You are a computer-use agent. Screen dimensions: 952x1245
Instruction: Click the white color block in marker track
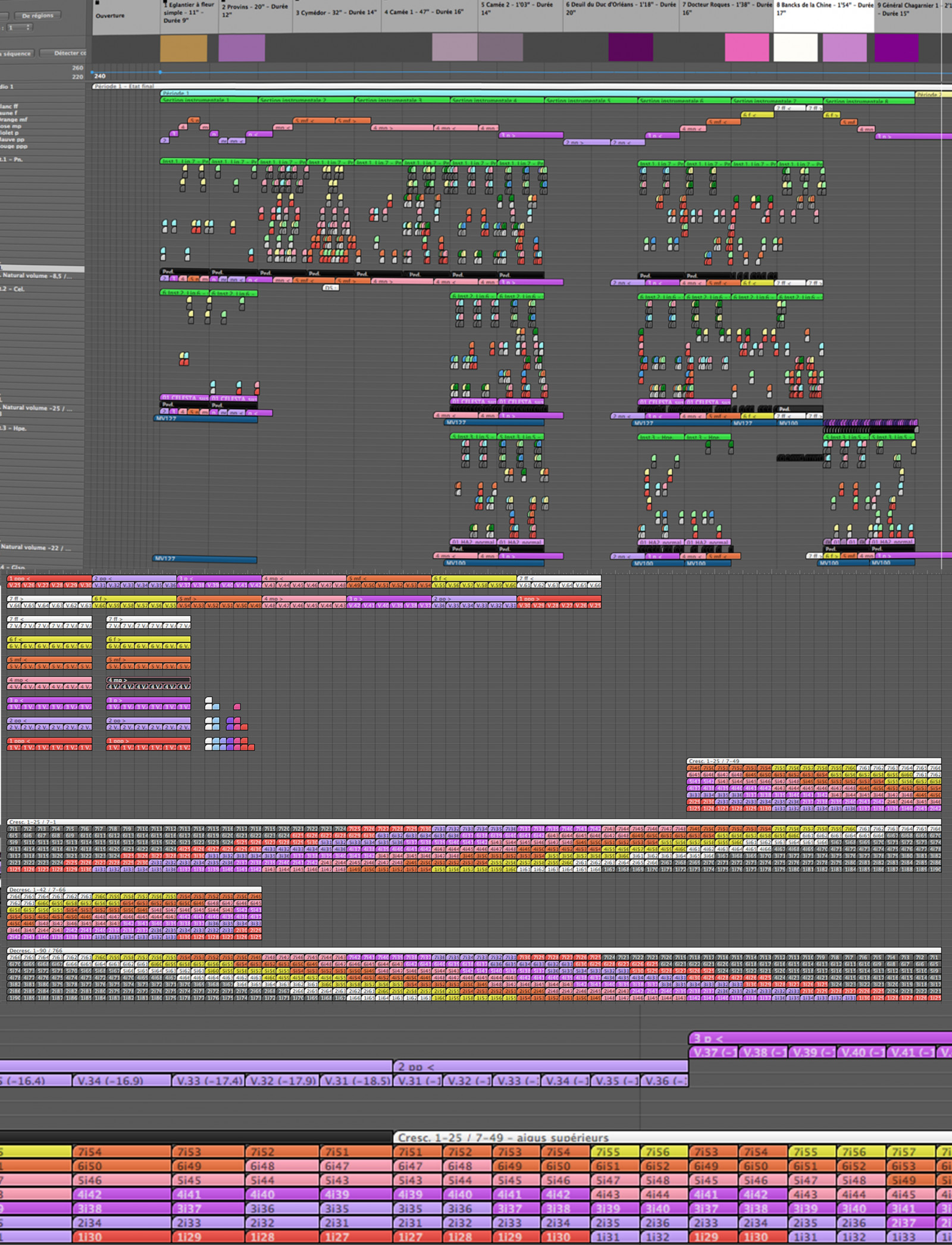click(795, 48)
